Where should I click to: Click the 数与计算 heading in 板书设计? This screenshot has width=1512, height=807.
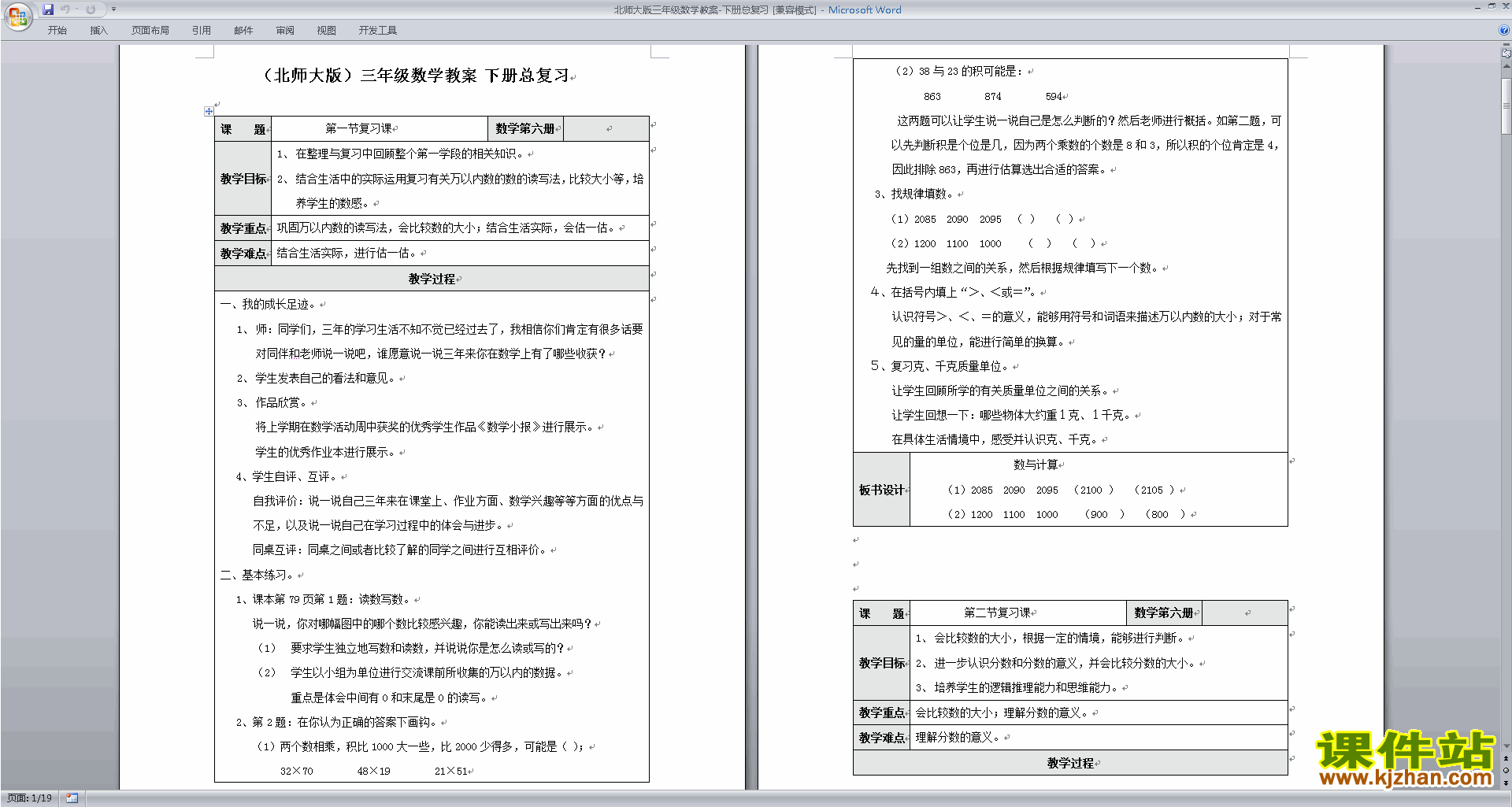[1036, 465]
